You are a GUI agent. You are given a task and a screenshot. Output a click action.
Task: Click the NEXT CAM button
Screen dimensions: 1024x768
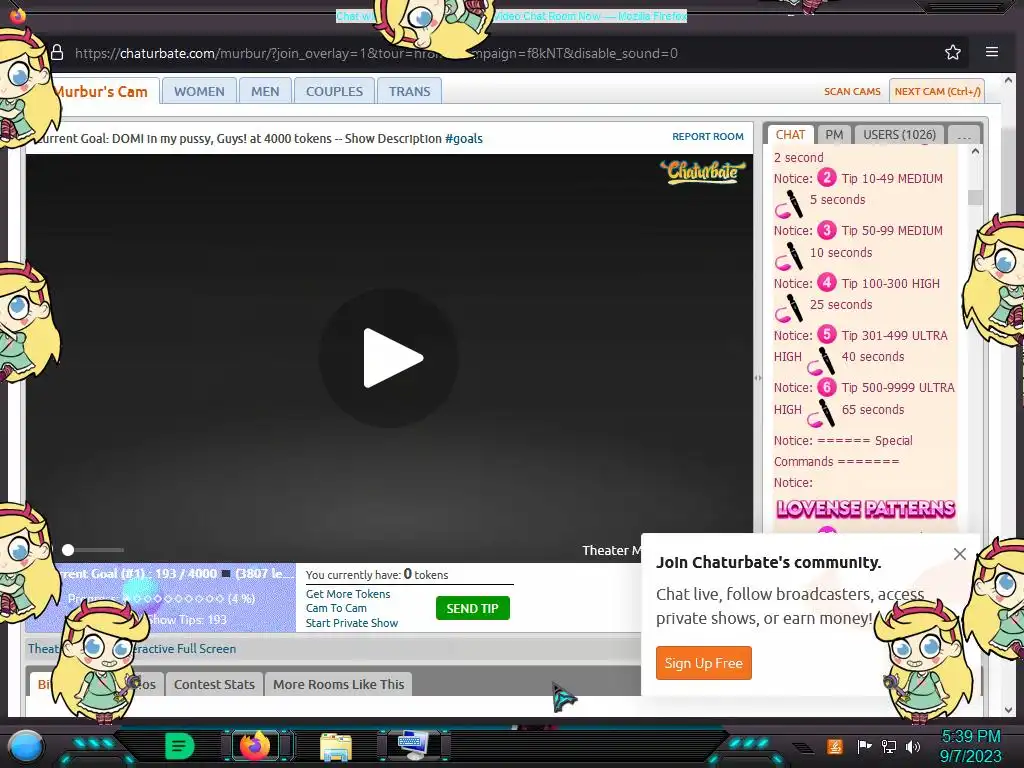point(937,91)
